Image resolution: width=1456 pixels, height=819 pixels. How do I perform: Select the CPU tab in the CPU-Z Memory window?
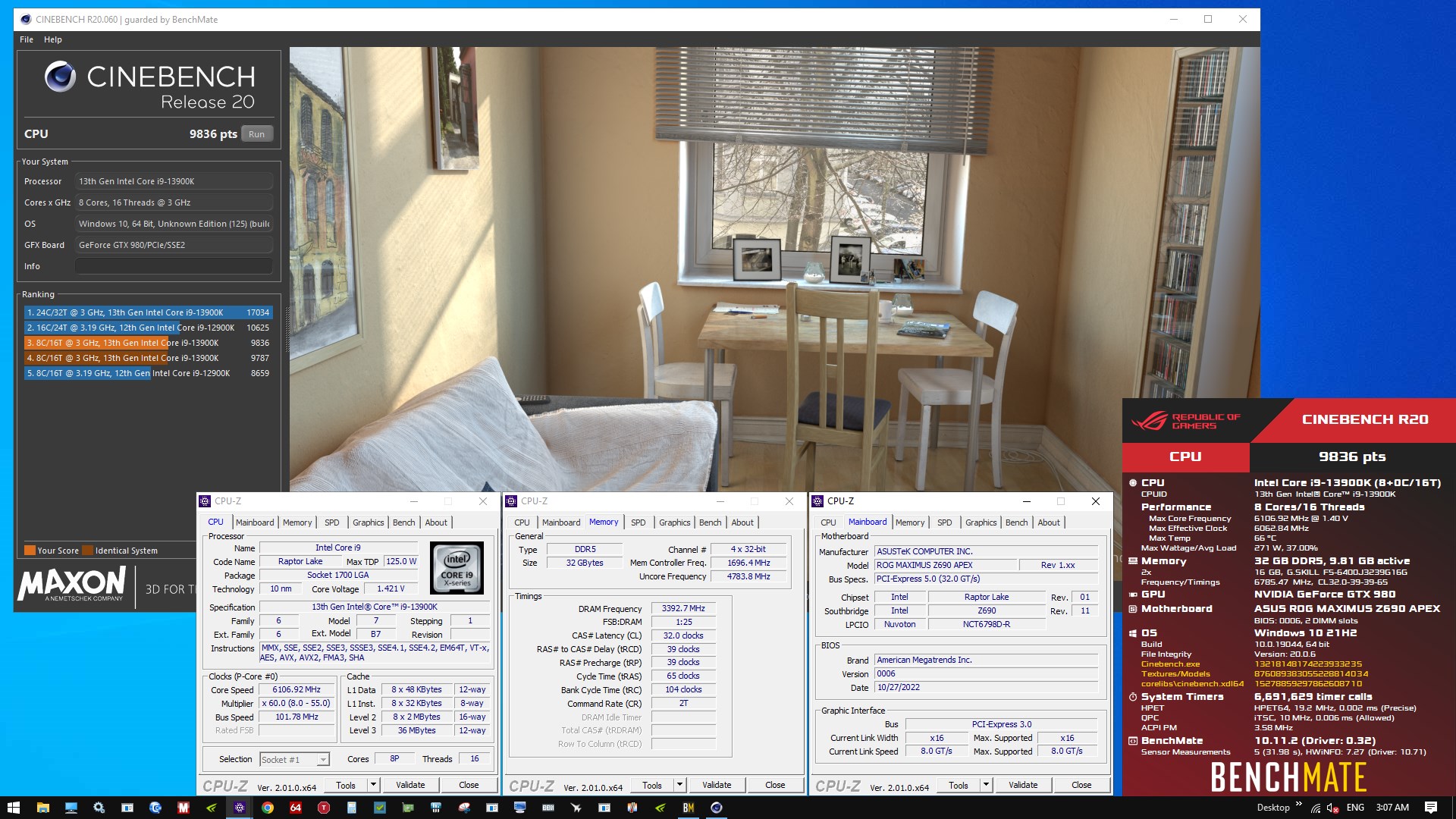[x=522, y=522]
